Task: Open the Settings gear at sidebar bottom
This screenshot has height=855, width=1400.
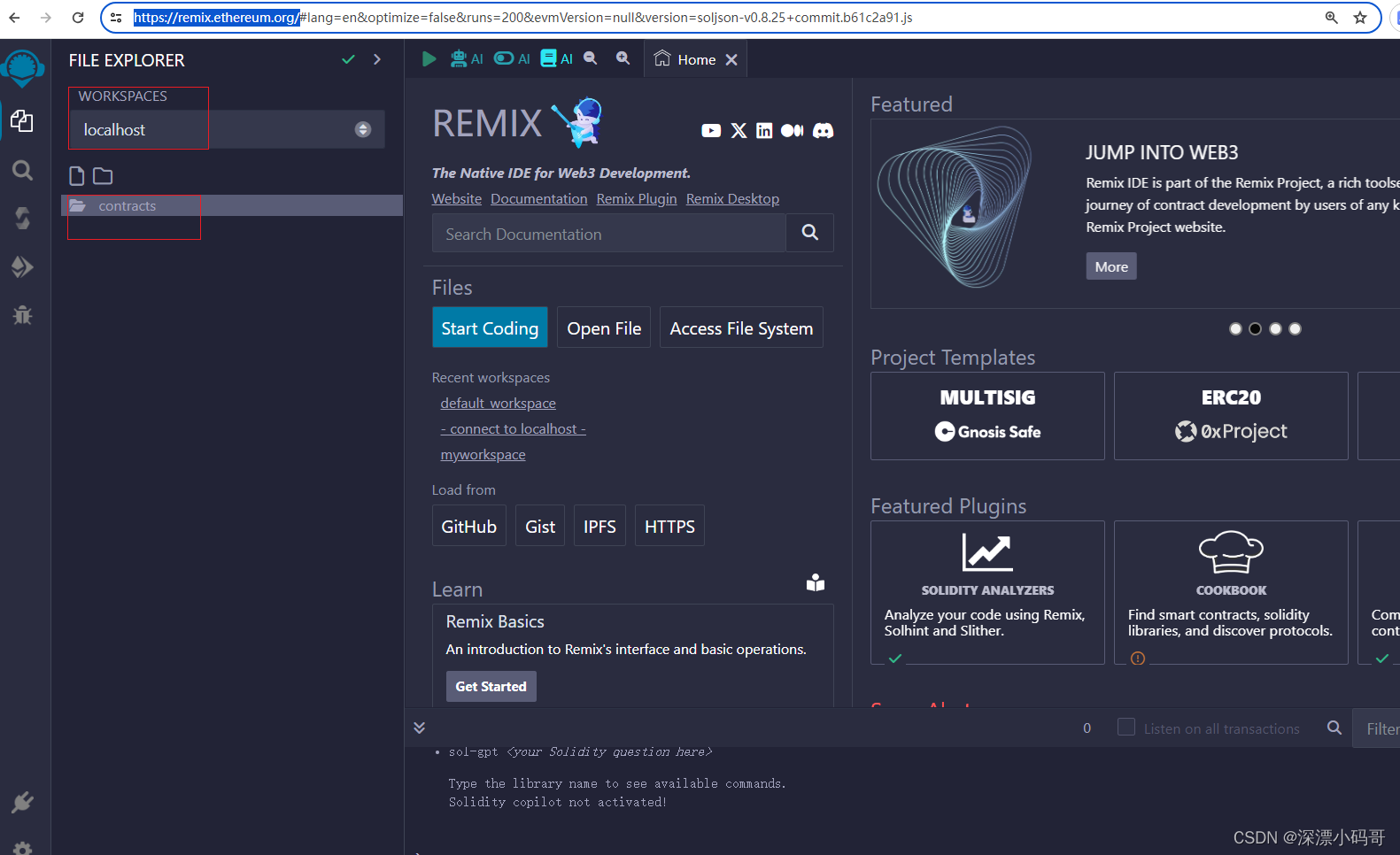Action: click(22, 848)
